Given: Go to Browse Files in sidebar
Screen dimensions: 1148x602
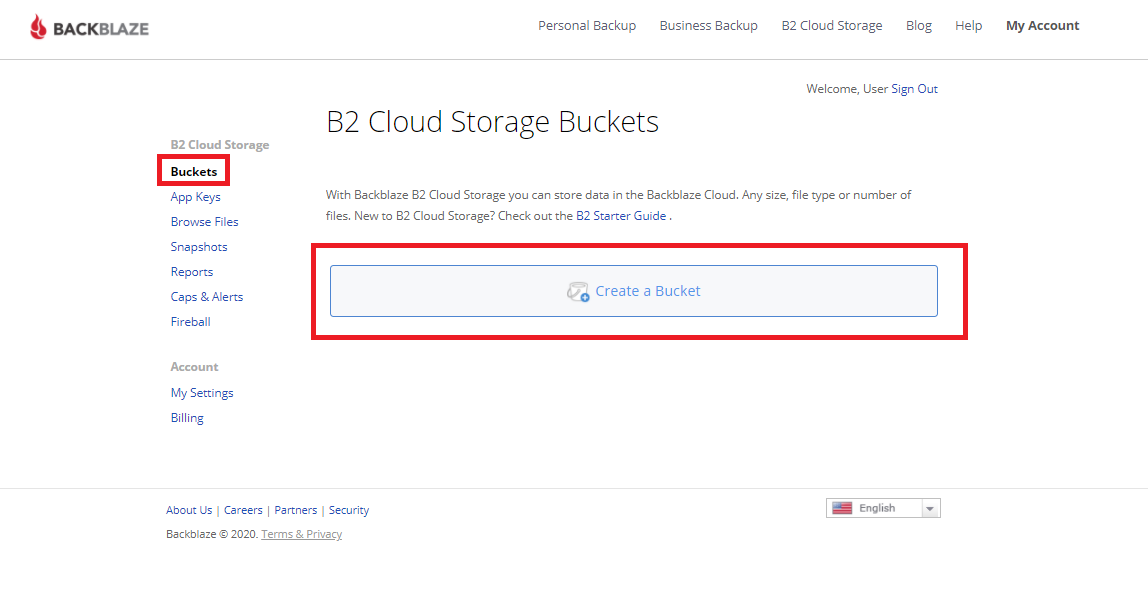Looking at the screenshot, I should pyautogui.click(x=204, y=222).
